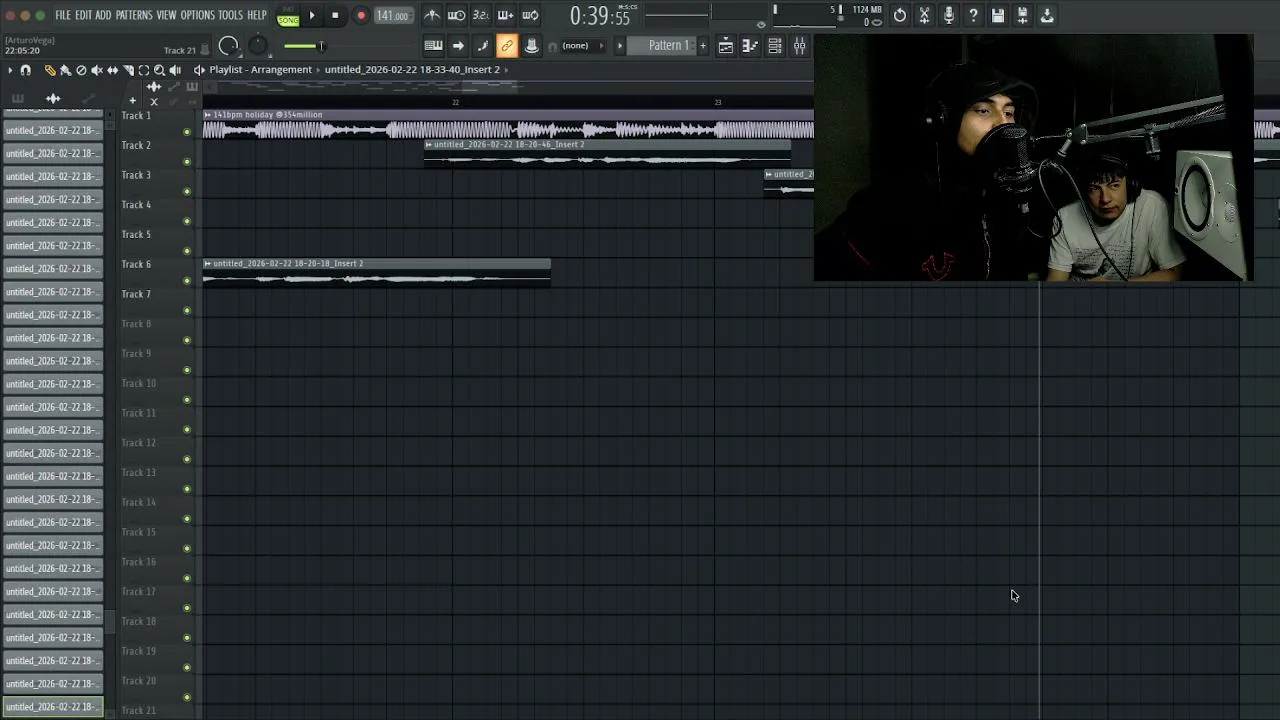Mute Track 6 with its green dot
The height and width of the screenshot is (720, 1280).
click(x=187, y=281)
